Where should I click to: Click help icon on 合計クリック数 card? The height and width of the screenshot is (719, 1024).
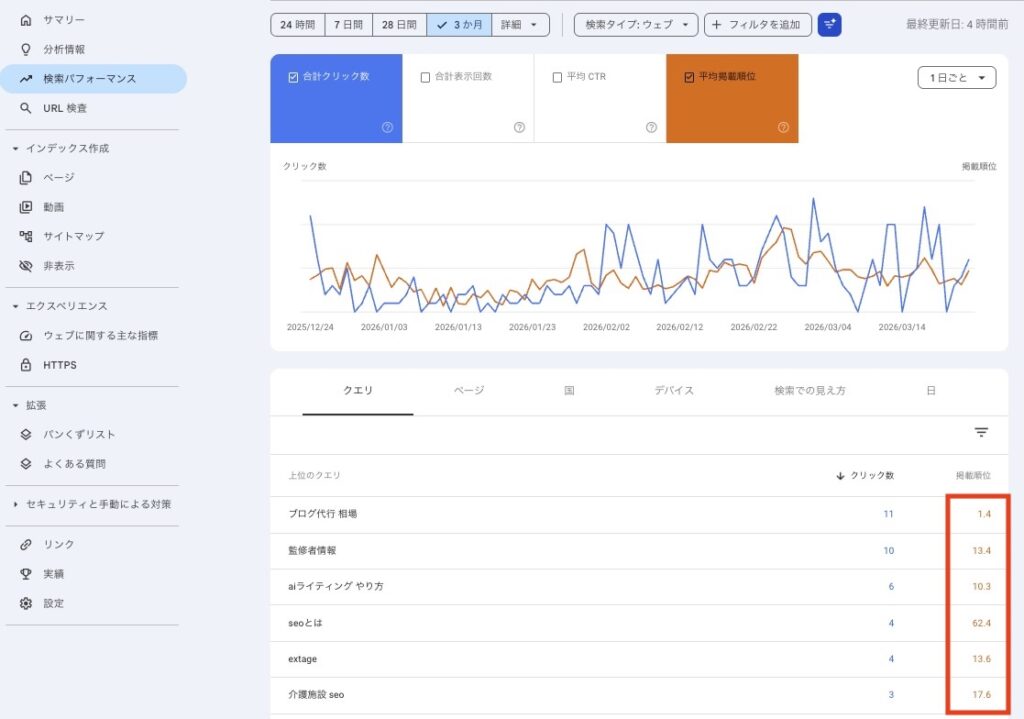click(386, 127)
